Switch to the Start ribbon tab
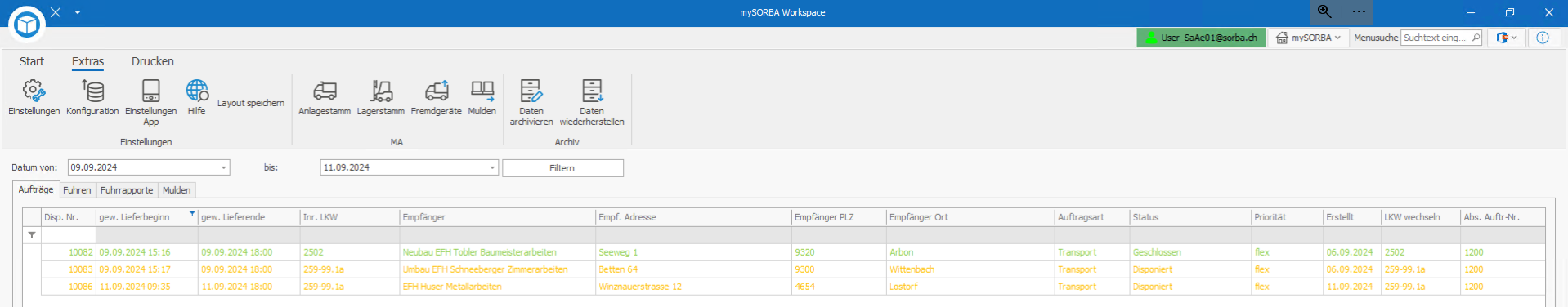1568x307 pixels. point(32,61)
